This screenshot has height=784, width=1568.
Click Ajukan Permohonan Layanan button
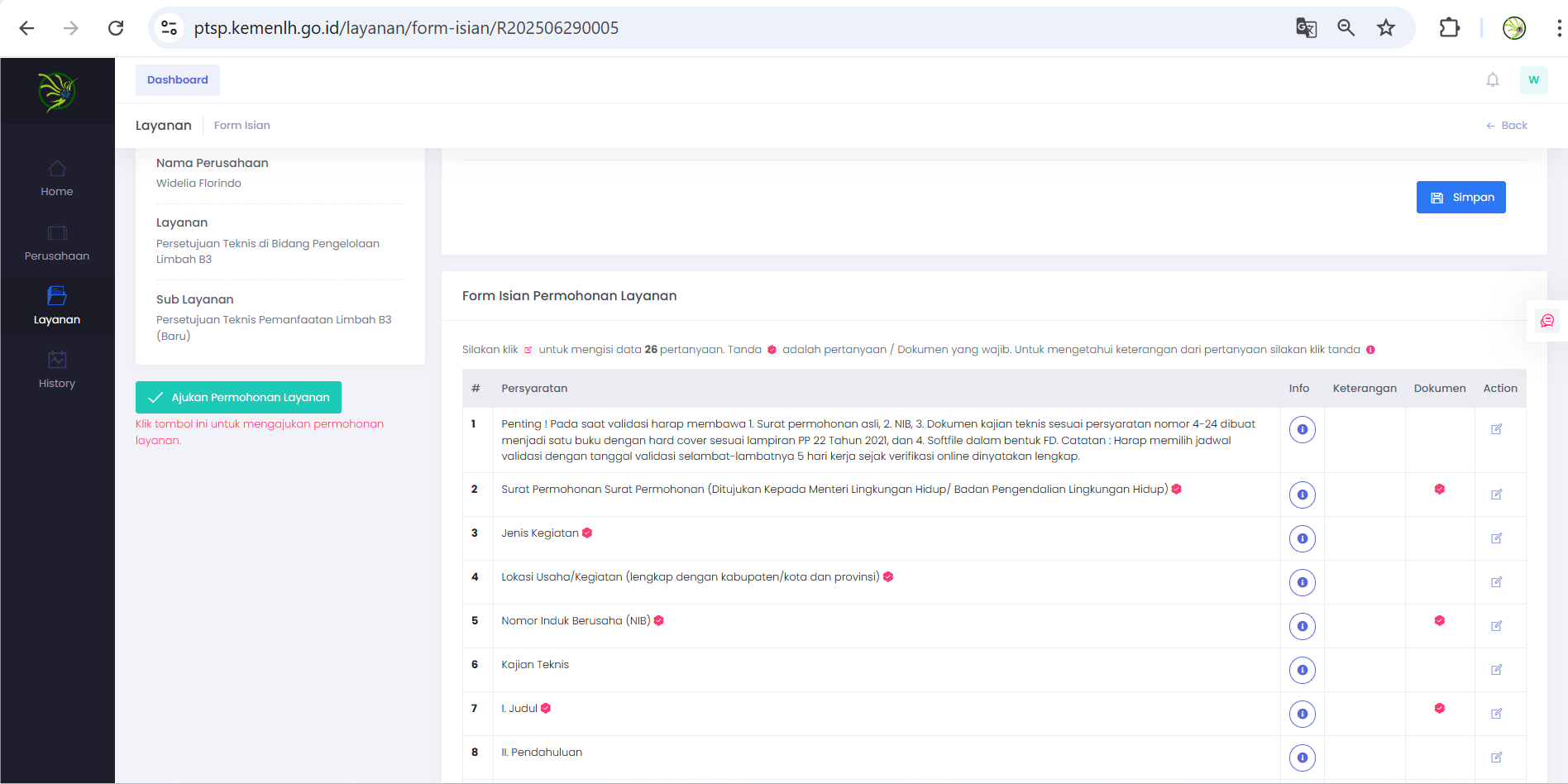click(238, 398)
